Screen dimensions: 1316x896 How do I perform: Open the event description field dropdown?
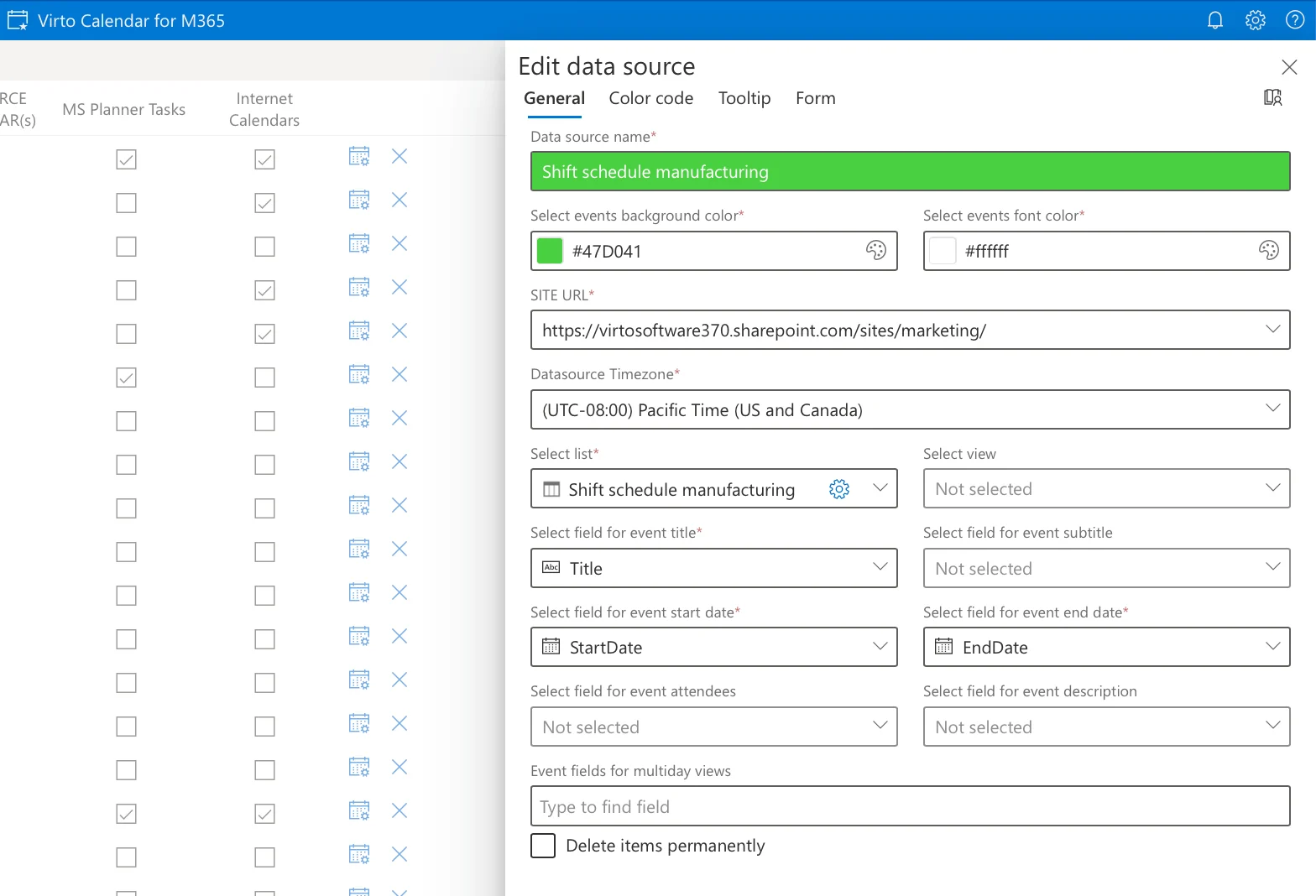(1106, 727)
